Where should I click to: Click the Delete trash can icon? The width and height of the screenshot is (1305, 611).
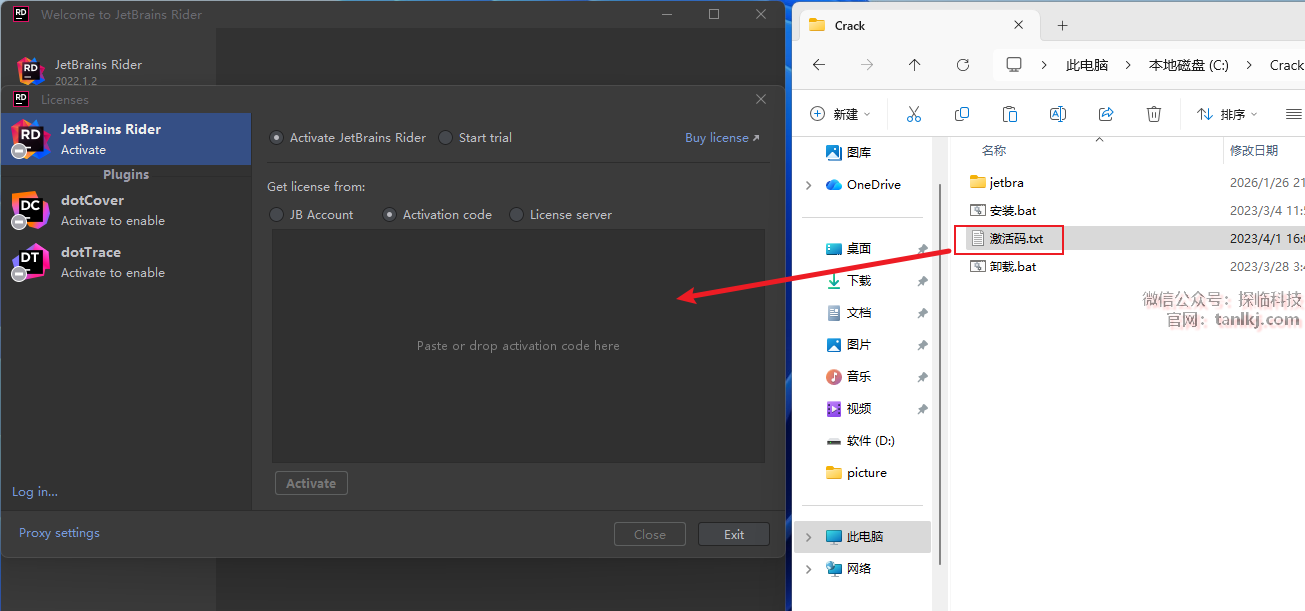point(1154,114)
